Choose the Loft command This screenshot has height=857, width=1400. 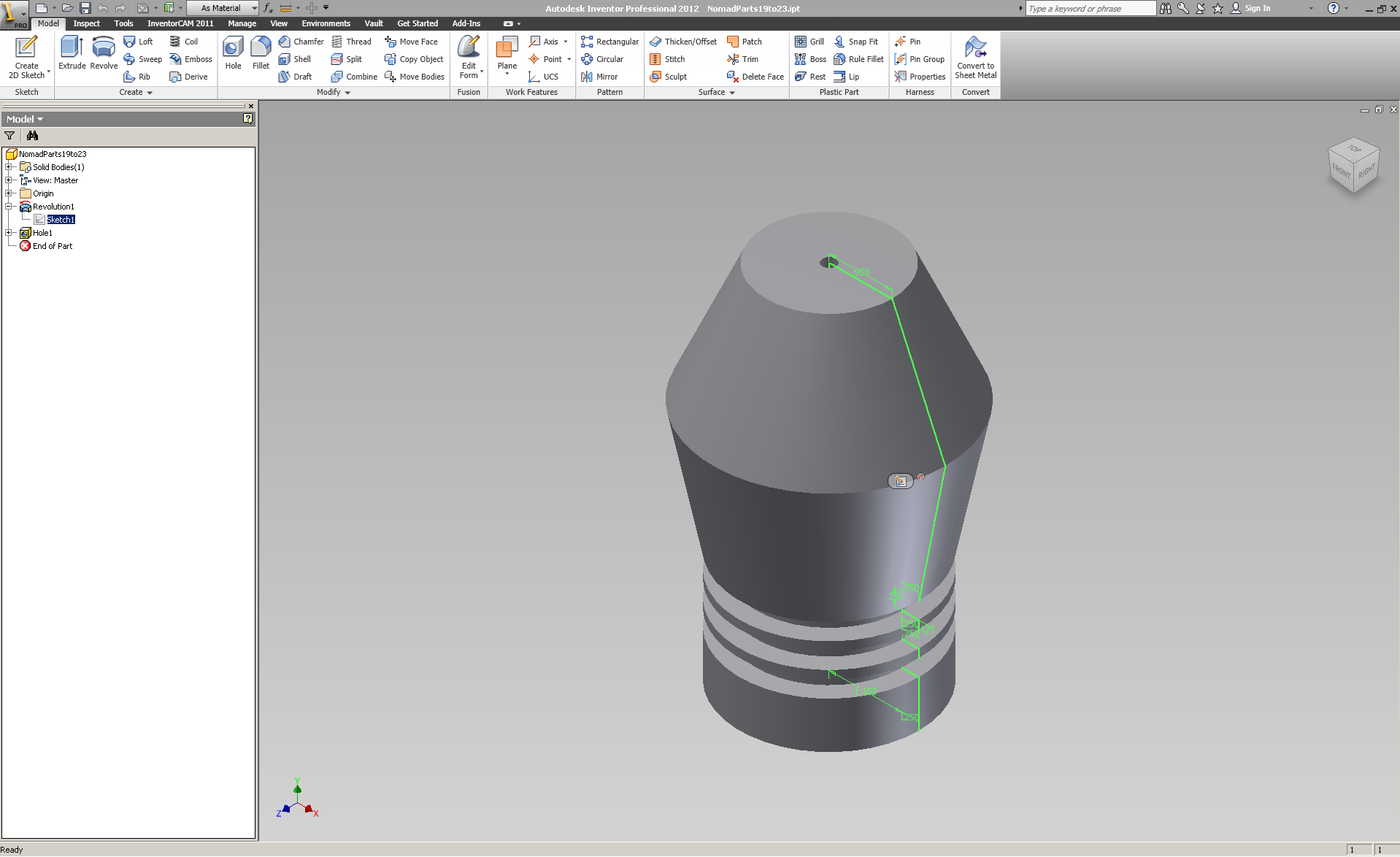(x=138, y=42)
